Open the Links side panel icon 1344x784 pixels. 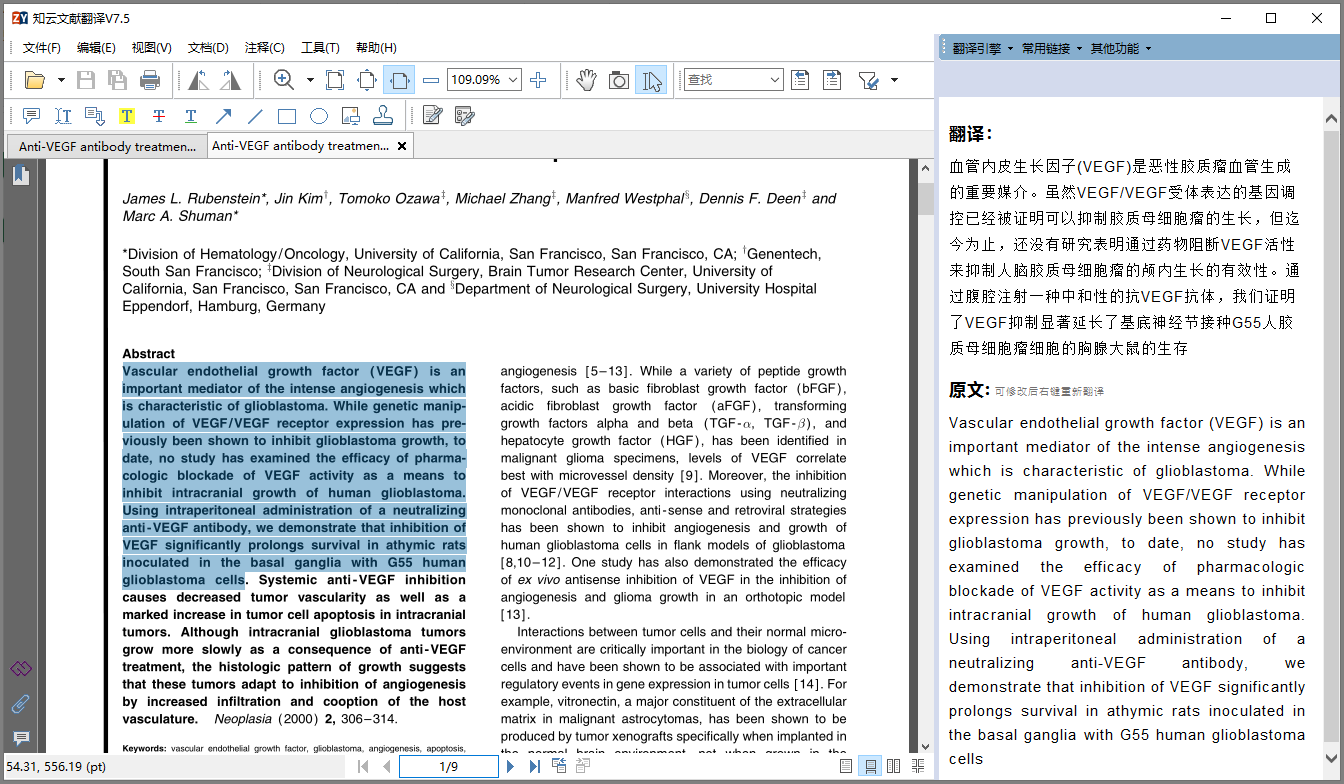(x=21, y=668)
